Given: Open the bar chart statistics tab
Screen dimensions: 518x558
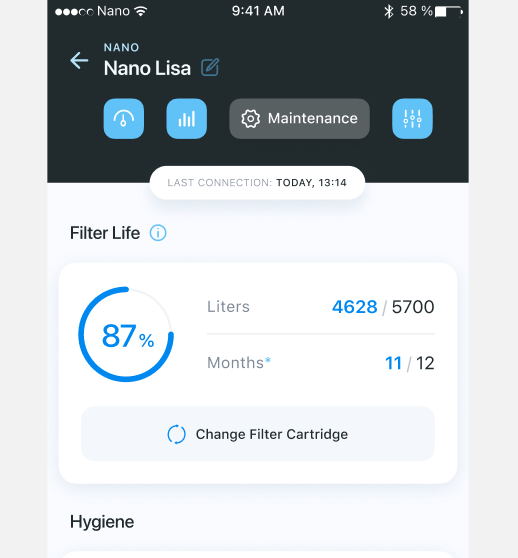Looking at the screenshot, I should click(186, 119).
